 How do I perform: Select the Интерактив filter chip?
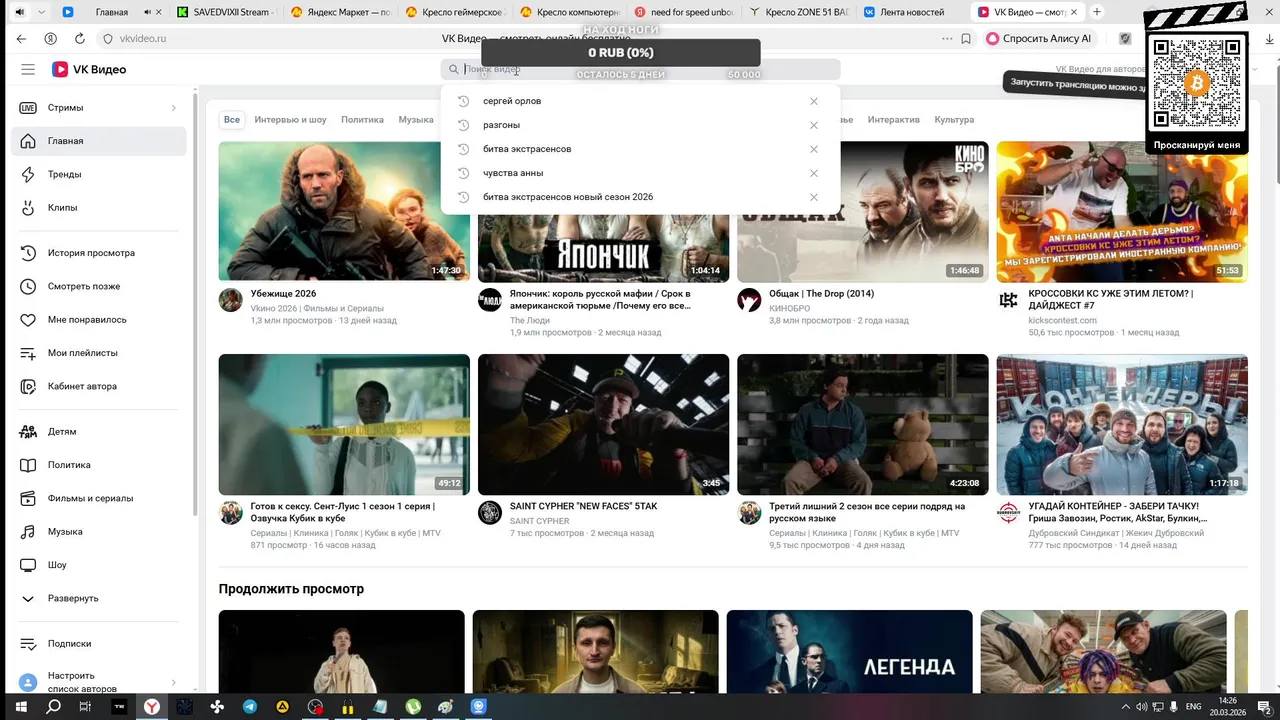(x=893, y=120)
